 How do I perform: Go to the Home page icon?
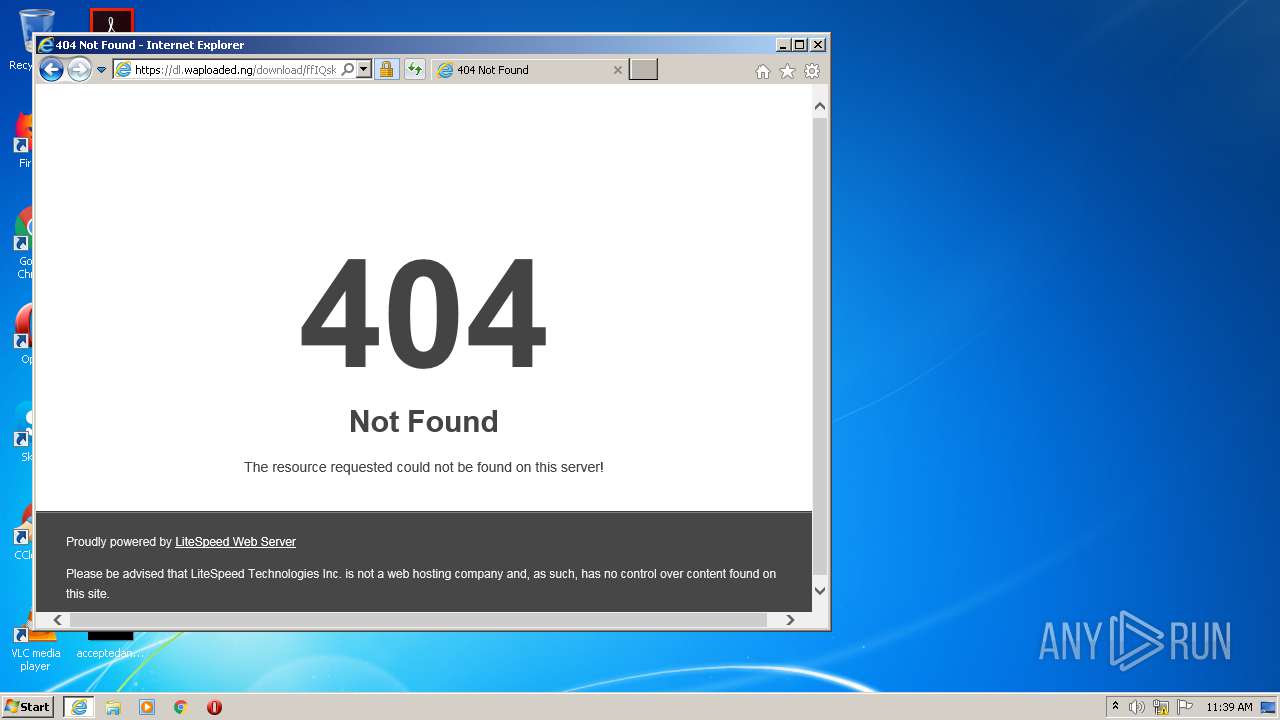[763, 71]
